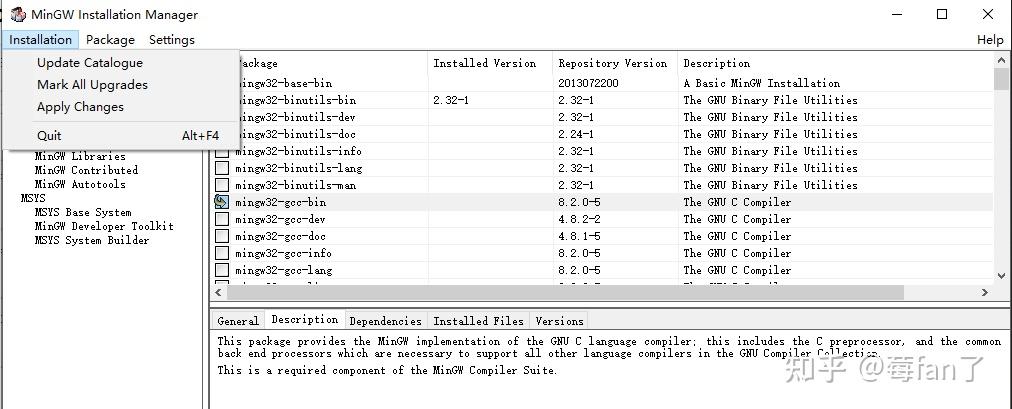1012x409 pixels.
Task: Quit the installer via the menu
Action: [49, 135]
